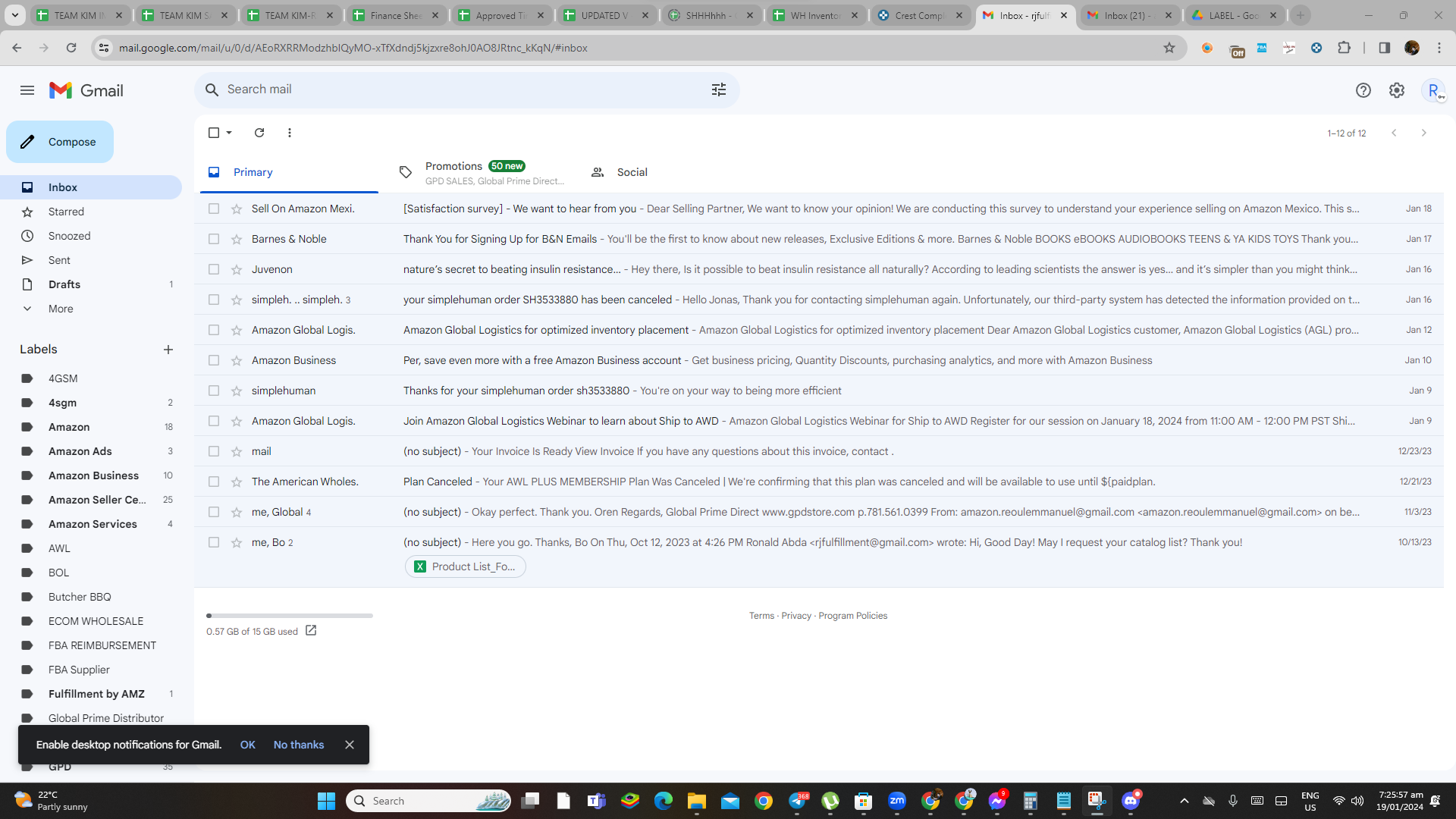This screenshot has width=1456, height=819.
Task: Open the Chrome tab search dropdown
Action: [14, 15]
